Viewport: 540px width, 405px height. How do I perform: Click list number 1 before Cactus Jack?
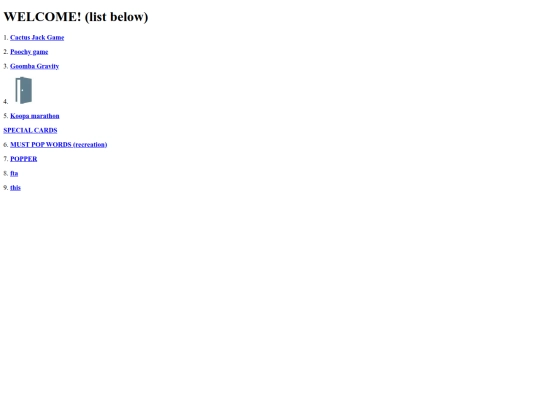pos(6,38)
